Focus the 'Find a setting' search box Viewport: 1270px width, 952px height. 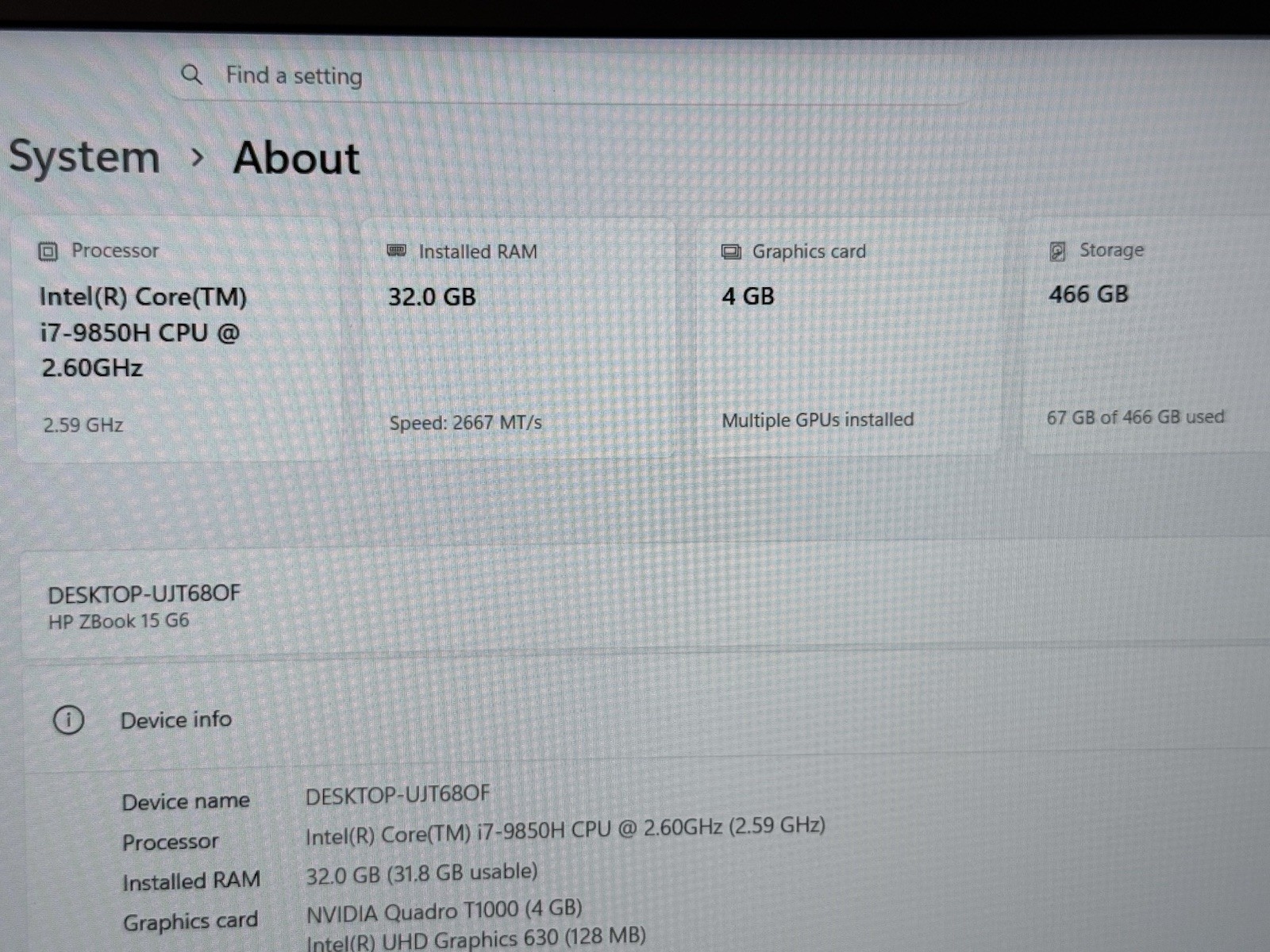[x=568, y=76]
